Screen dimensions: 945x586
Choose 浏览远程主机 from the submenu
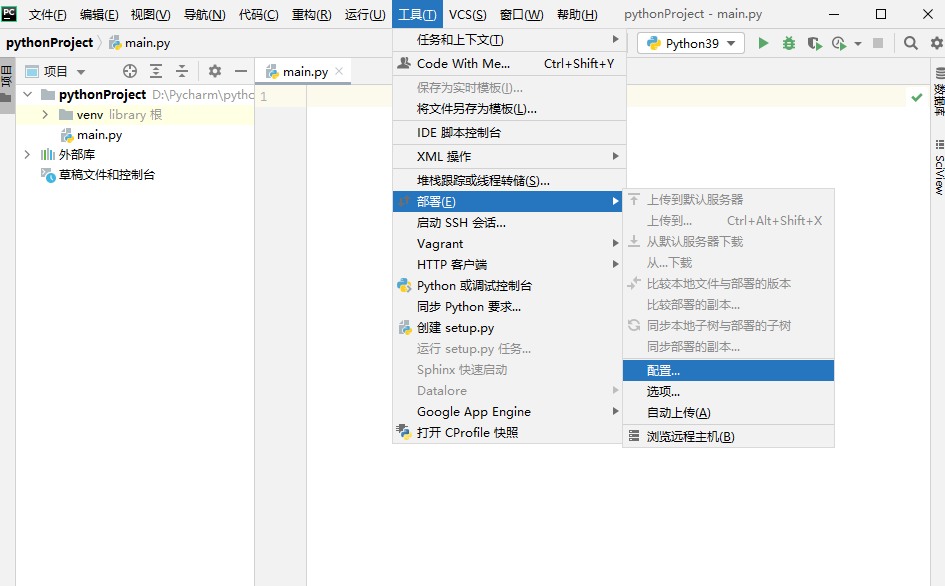[x=692, y=436]
